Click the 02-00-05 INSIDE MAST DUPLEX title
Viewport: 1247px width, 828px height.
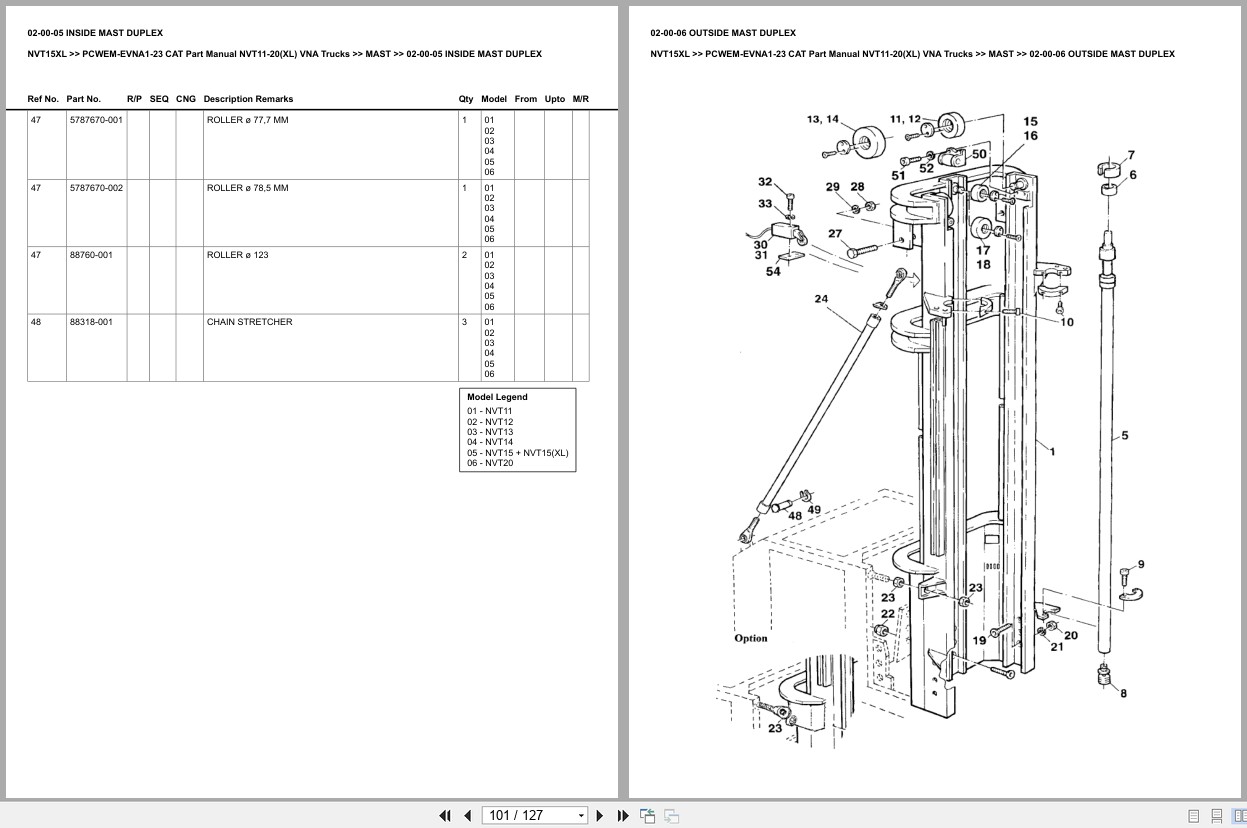tap(95, 33)
